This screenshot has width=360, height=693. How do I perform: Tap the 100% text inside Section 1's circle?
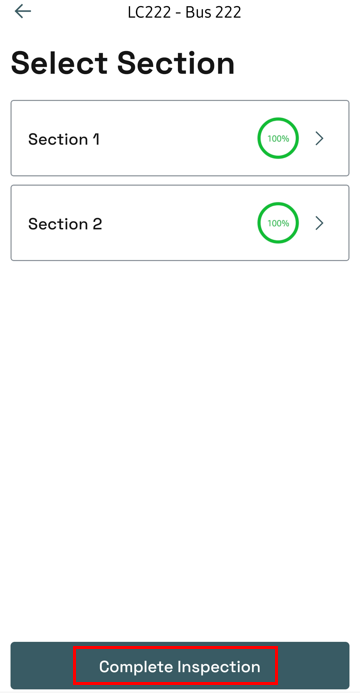[278, 138]
